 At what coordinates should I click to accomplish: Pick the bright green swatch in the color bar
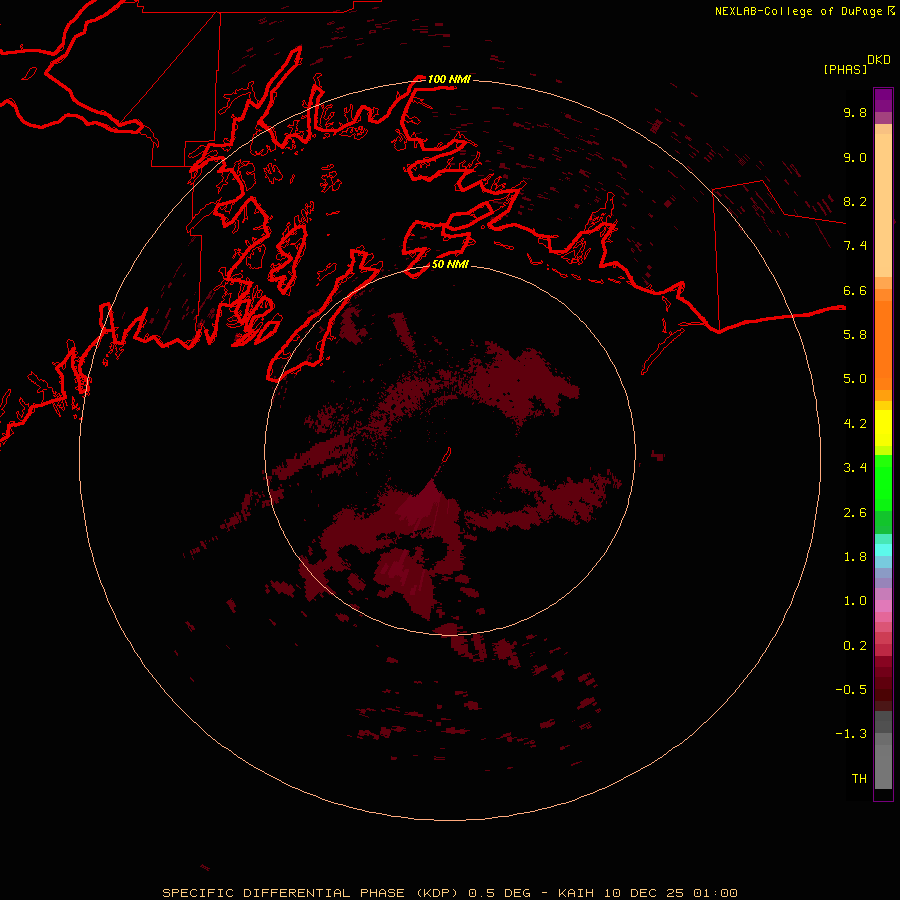point(883,482)
